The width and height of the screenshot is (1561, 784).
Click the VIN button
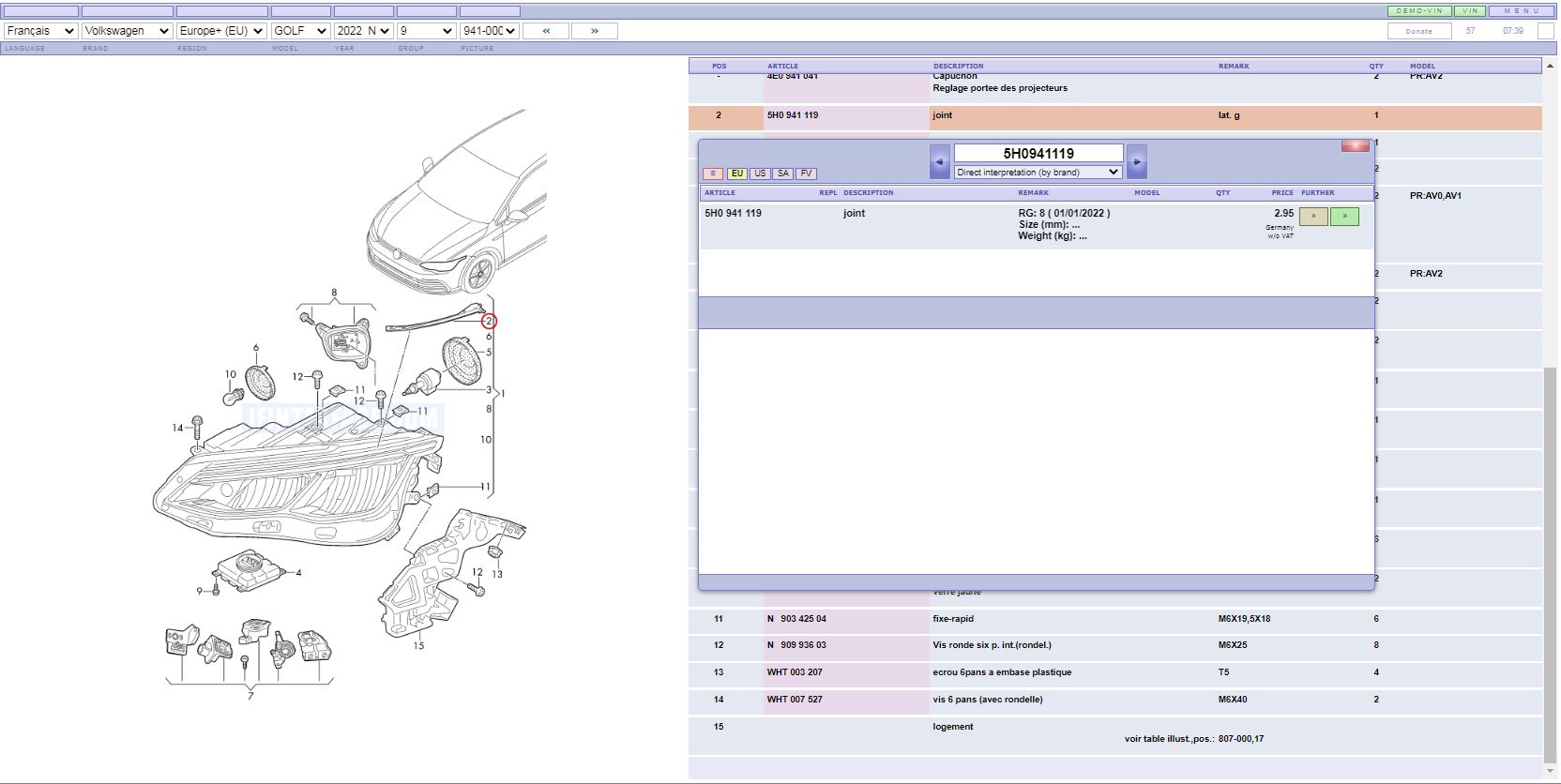1470,11
